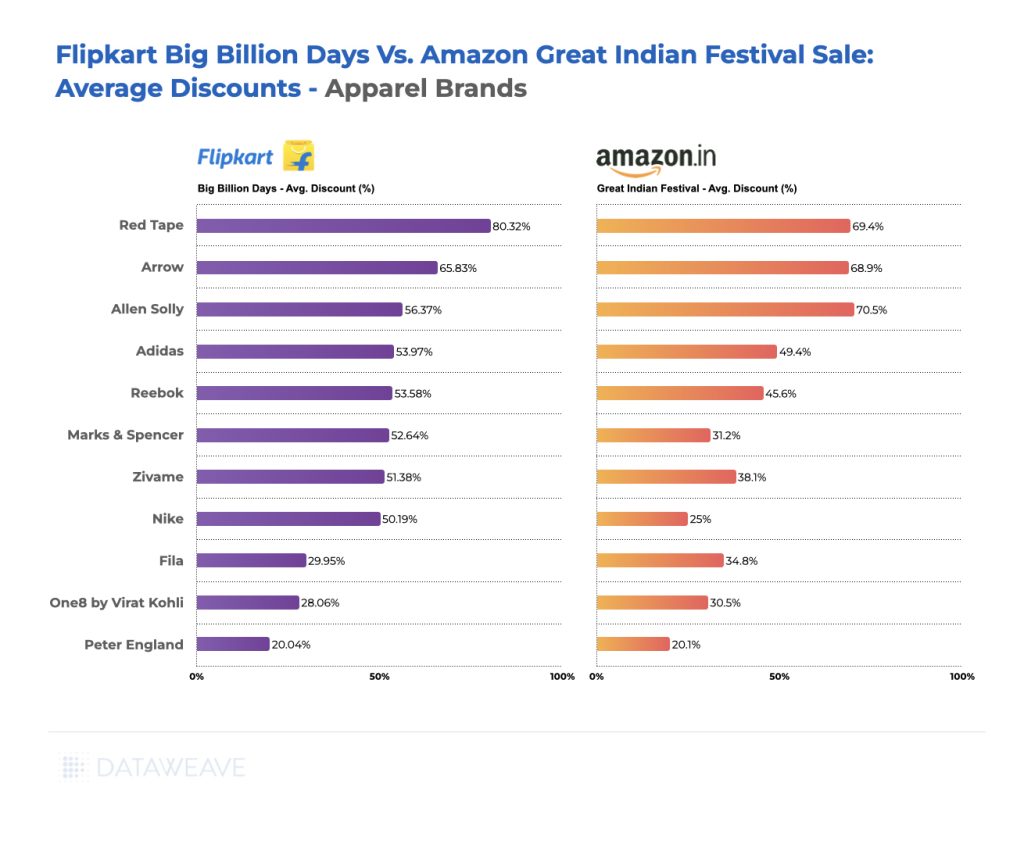The height and width of the screenshot is (844, 1024).
Task: Click the Peter England orange Amazon bar
Action: pyautogui.click(x=633, y=644)
